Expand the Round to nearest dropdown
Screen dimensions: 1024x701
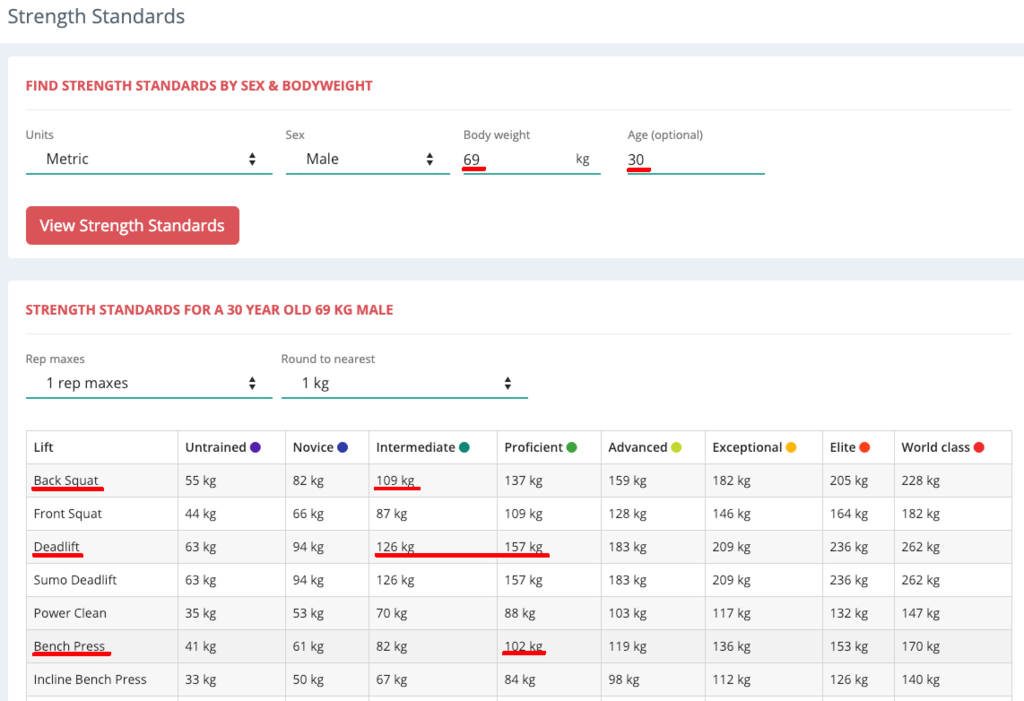[x=404, y=383]
